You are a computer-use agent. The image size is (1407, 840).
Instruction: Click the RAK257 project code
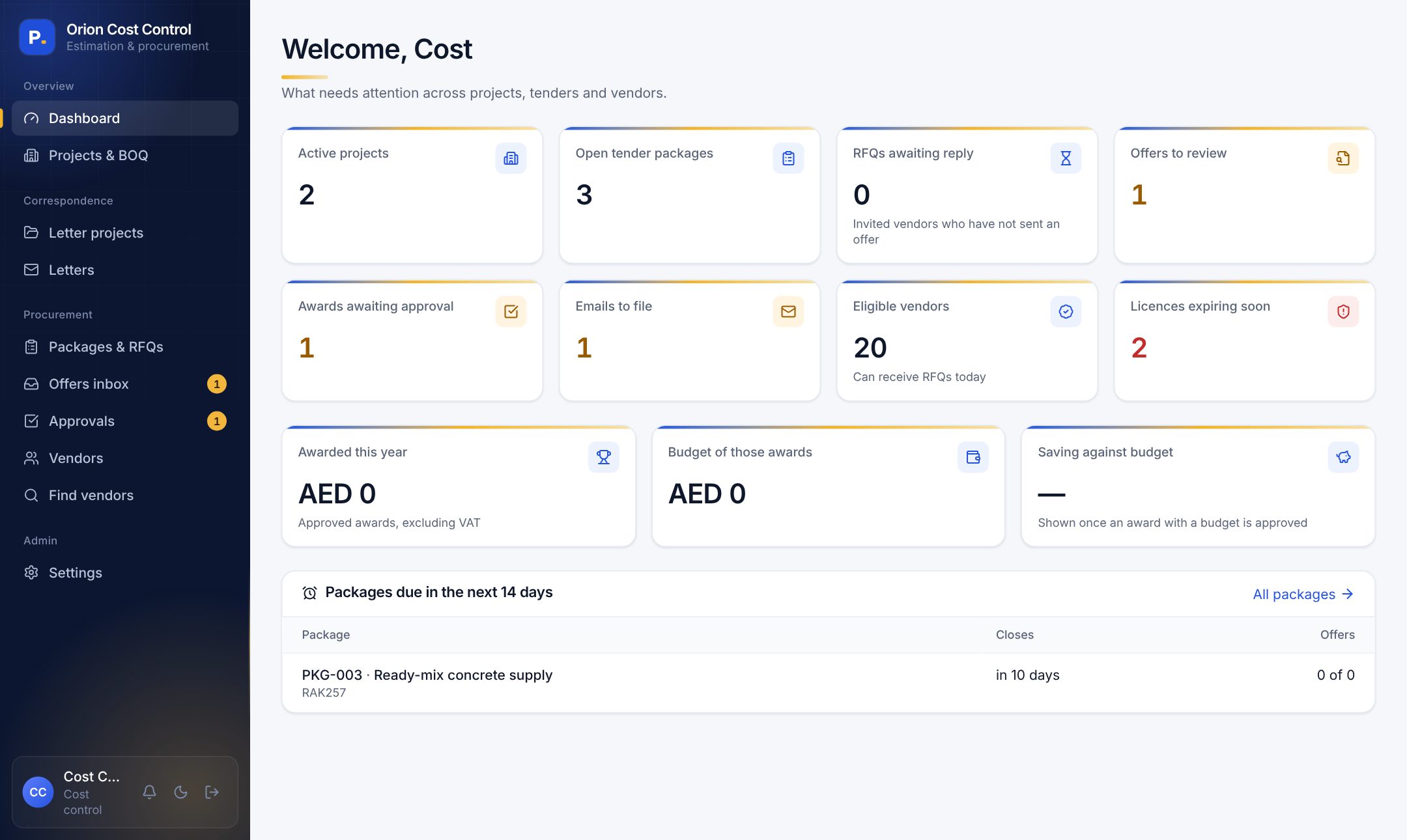pos(324,692)
